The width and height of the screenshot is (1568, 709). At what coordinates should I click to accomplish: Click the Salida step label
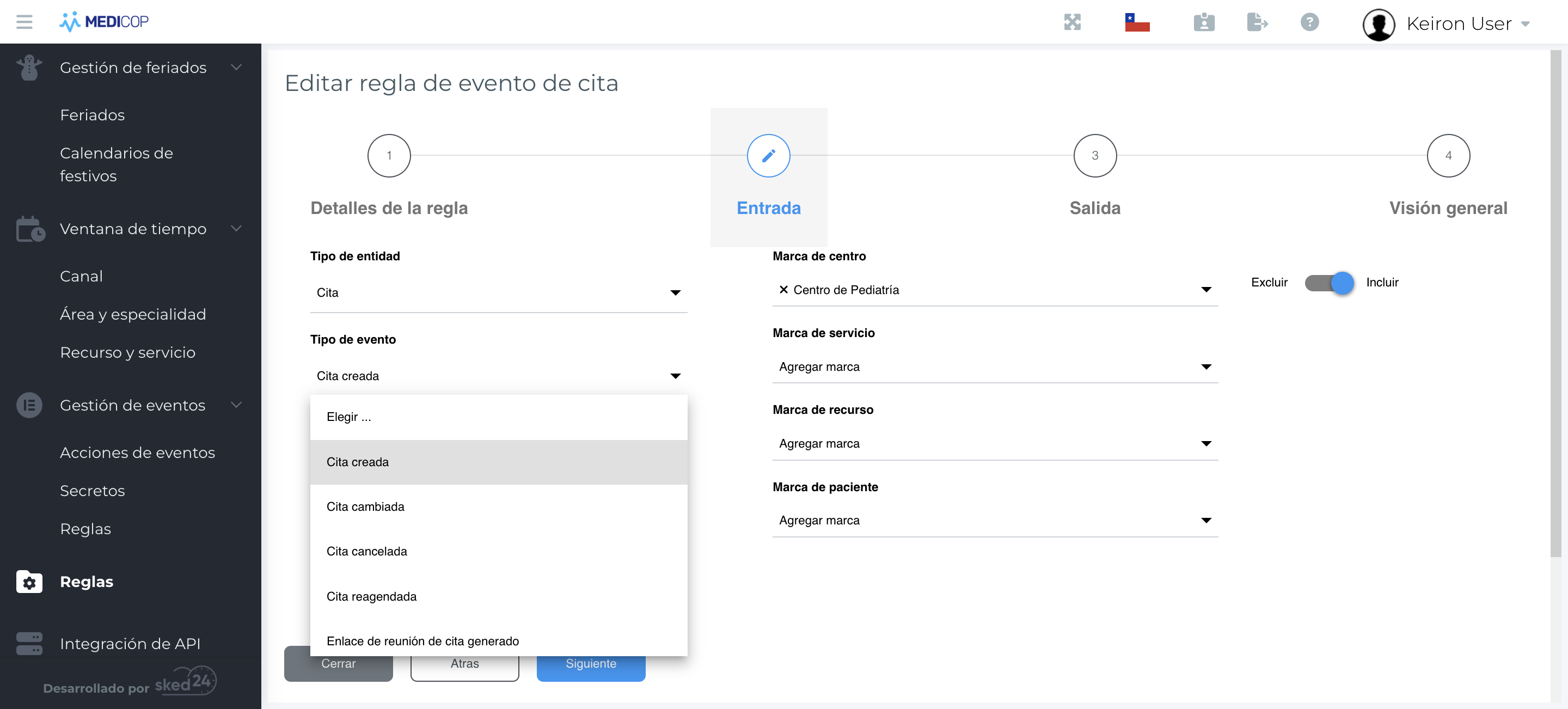[1094, 208]
